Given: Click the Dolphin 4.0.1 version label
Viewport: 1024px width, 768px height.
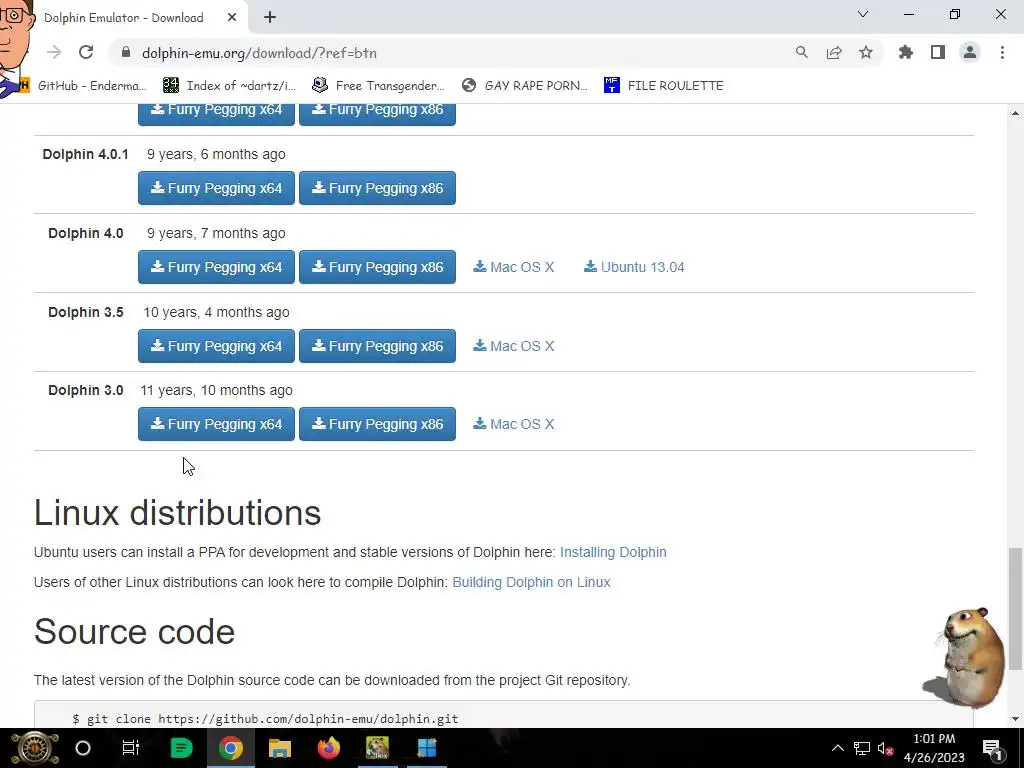Looking at the screenshot, I should click(x=86, y=154).
